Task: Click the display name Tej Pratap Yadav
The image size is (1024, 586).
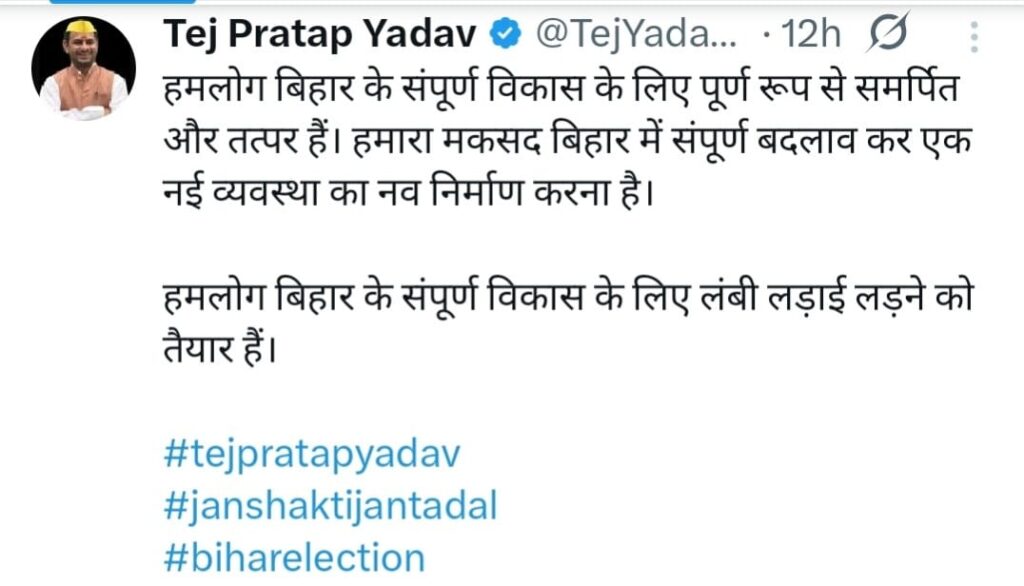Action: pyautogui.click(x=320, y=37)
